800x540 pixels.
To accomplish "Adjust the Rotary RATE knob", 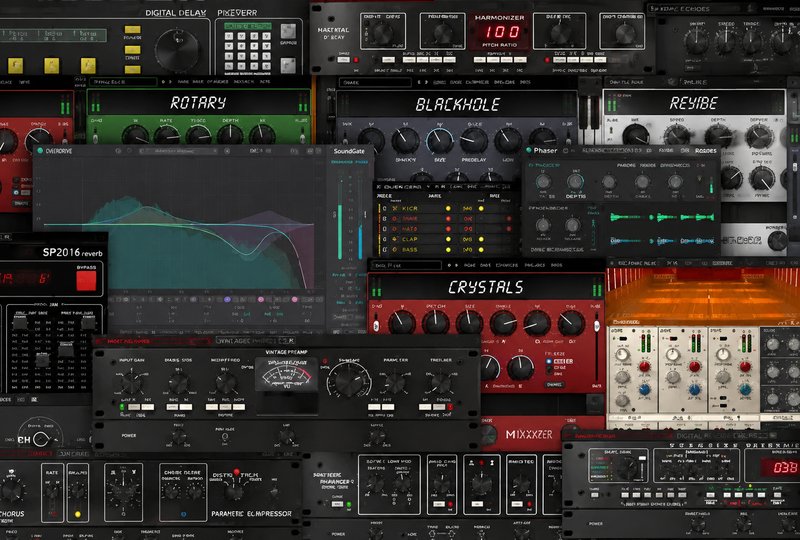I will click(x=167, y=135).
